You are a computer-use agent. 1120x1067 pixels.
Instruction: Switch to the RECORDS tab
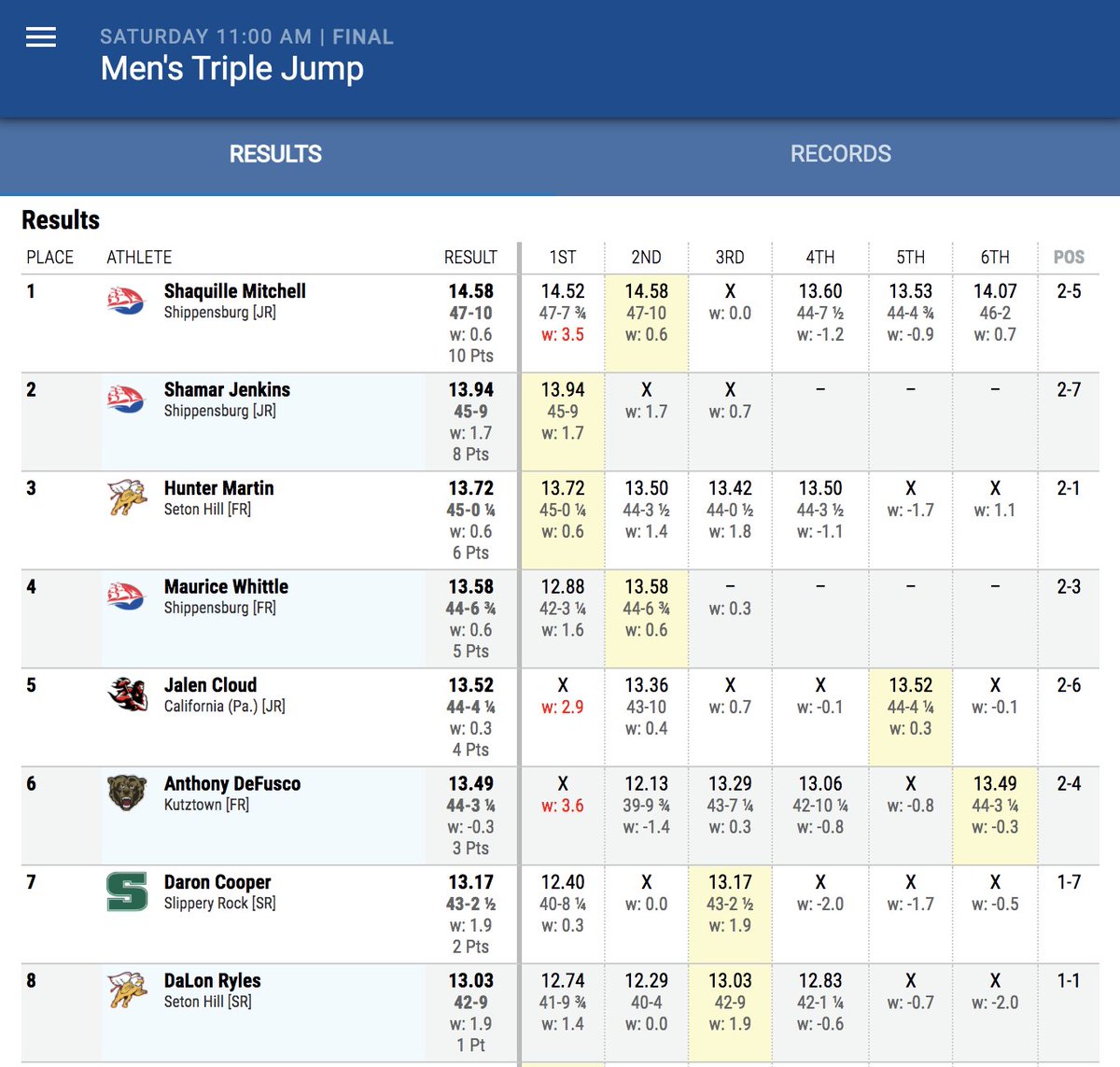point(841,154)
